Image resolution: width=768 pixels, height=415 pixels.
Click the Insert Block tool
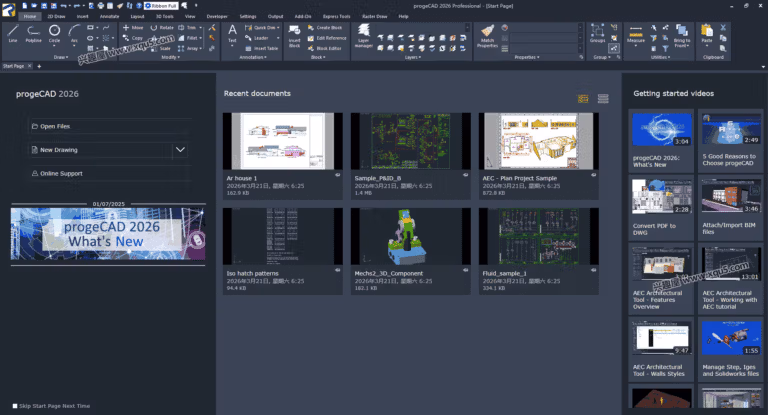click(294, 36)
